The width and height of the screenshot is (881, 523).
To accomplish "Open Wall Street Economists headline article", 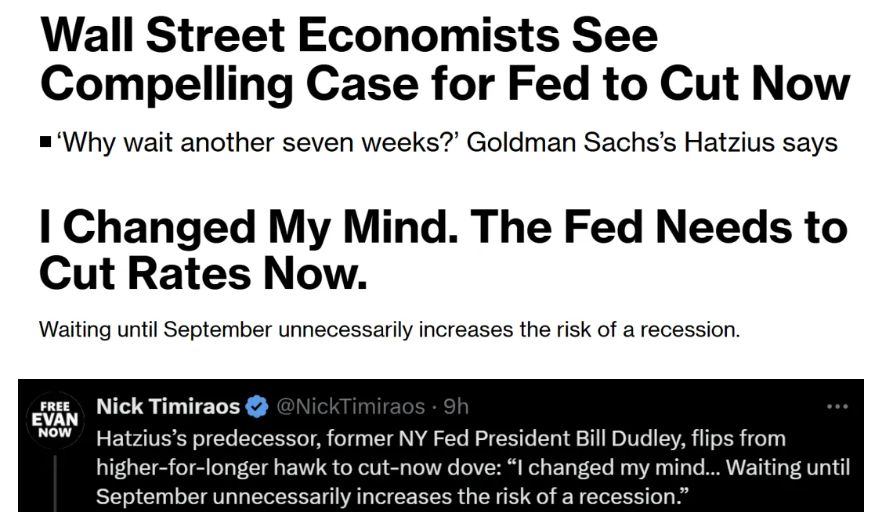I will point(444,60).
